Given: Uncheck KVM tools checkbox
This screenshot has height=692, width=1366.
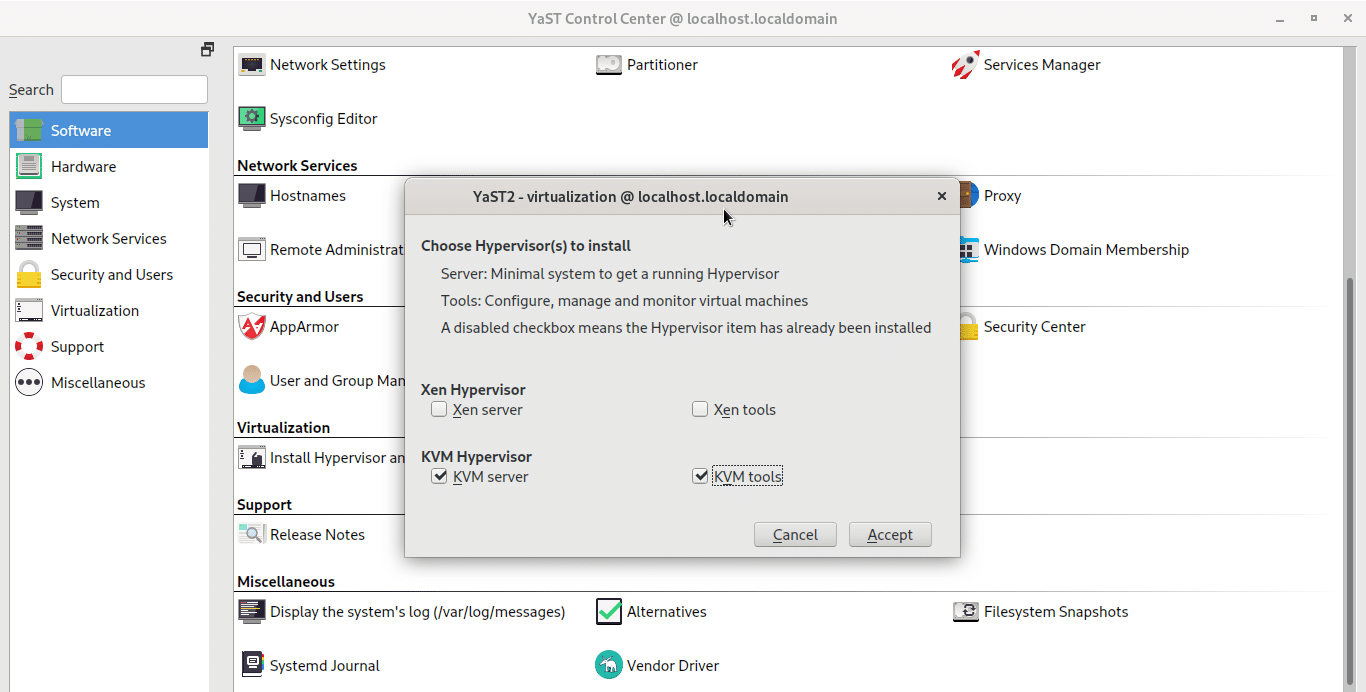Looking at the screenshot, I should click(x=700, y=477).
